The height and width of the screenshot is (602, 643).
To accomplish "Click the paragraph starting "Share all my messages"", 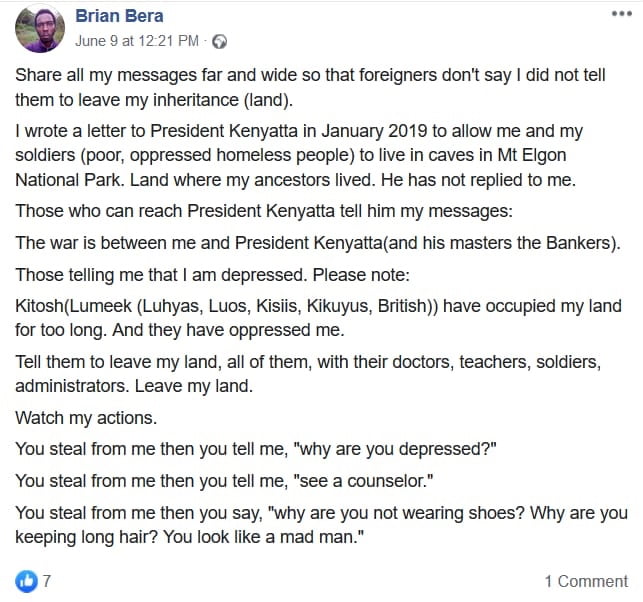I will pos(310,87).
